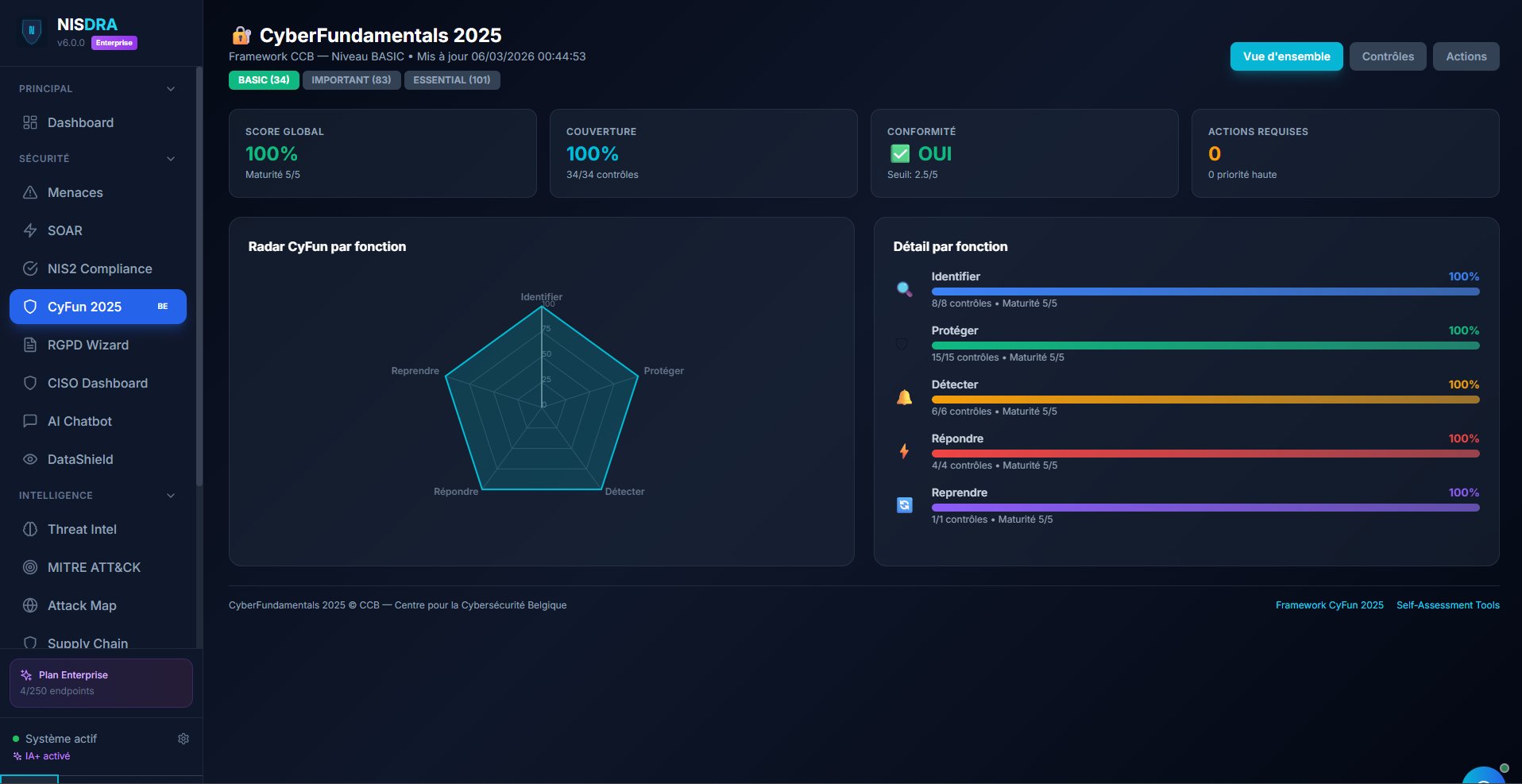Click the "Protéger" radar axis label
The width and height of the screenshot is (1522, 784).
pos(664,371)
